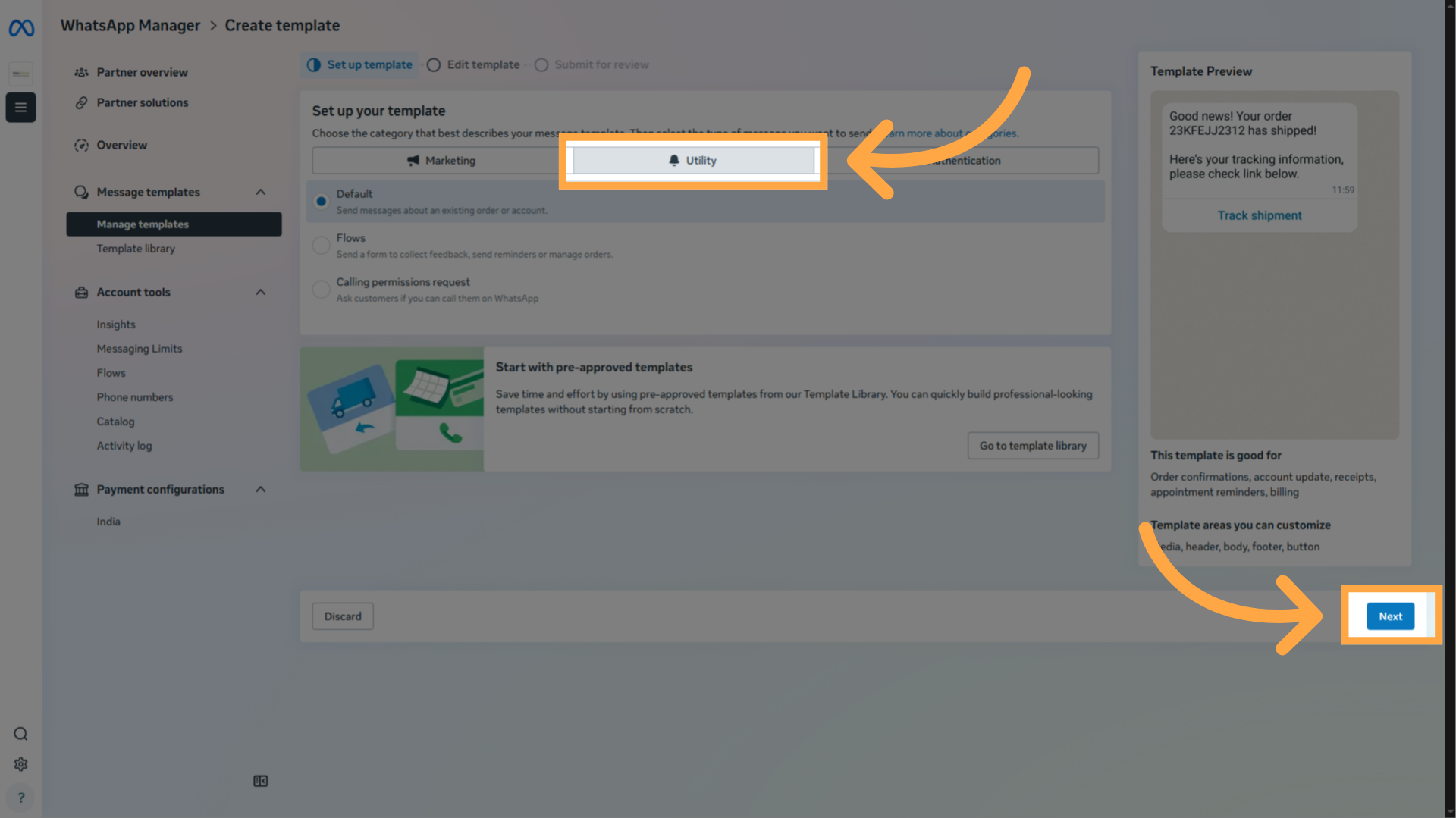
Task: Open Partner solutions in sidebar
Action: coord(143,103)
